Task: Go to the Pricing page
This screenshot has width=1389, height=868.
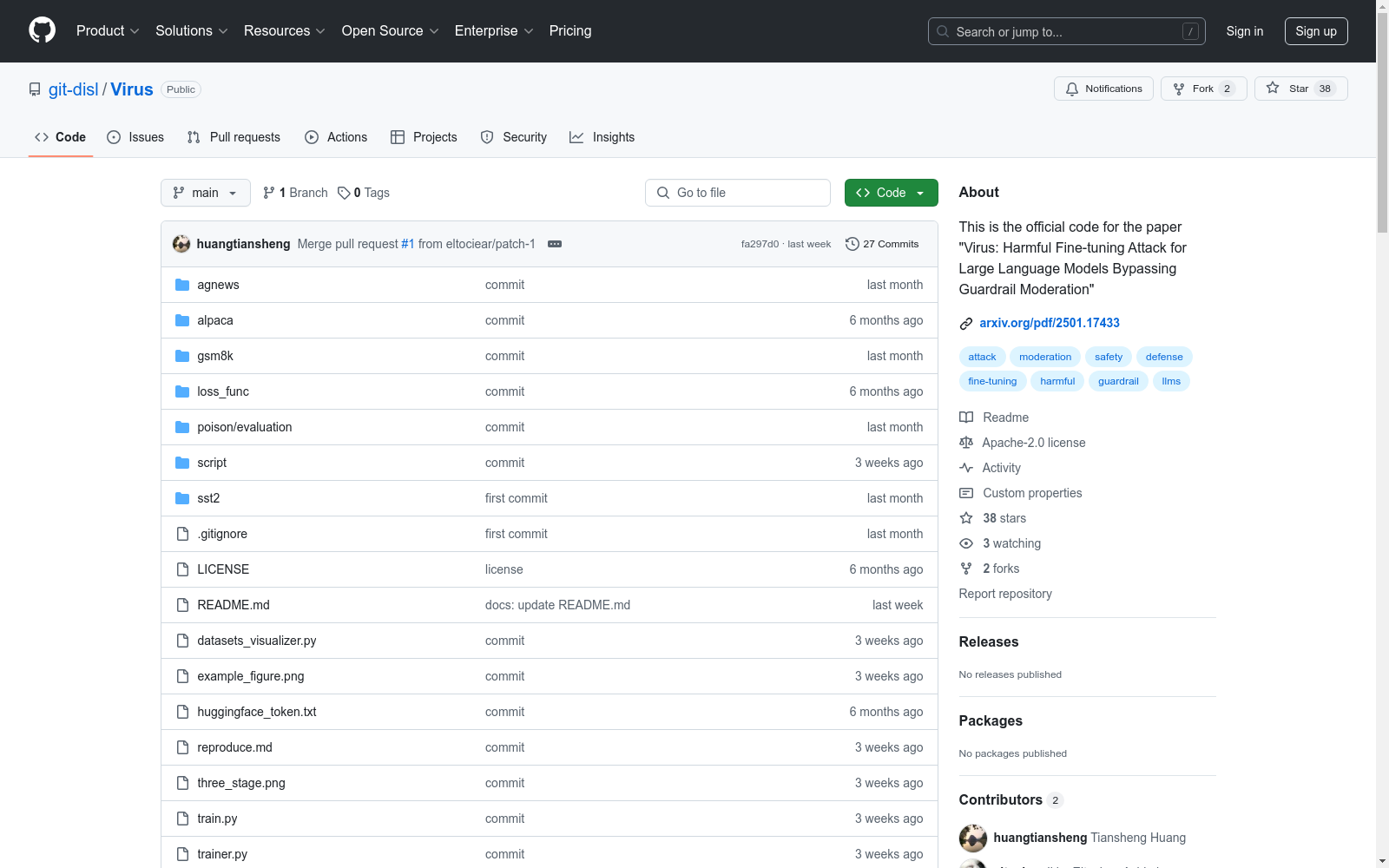Action: (570, 30)
